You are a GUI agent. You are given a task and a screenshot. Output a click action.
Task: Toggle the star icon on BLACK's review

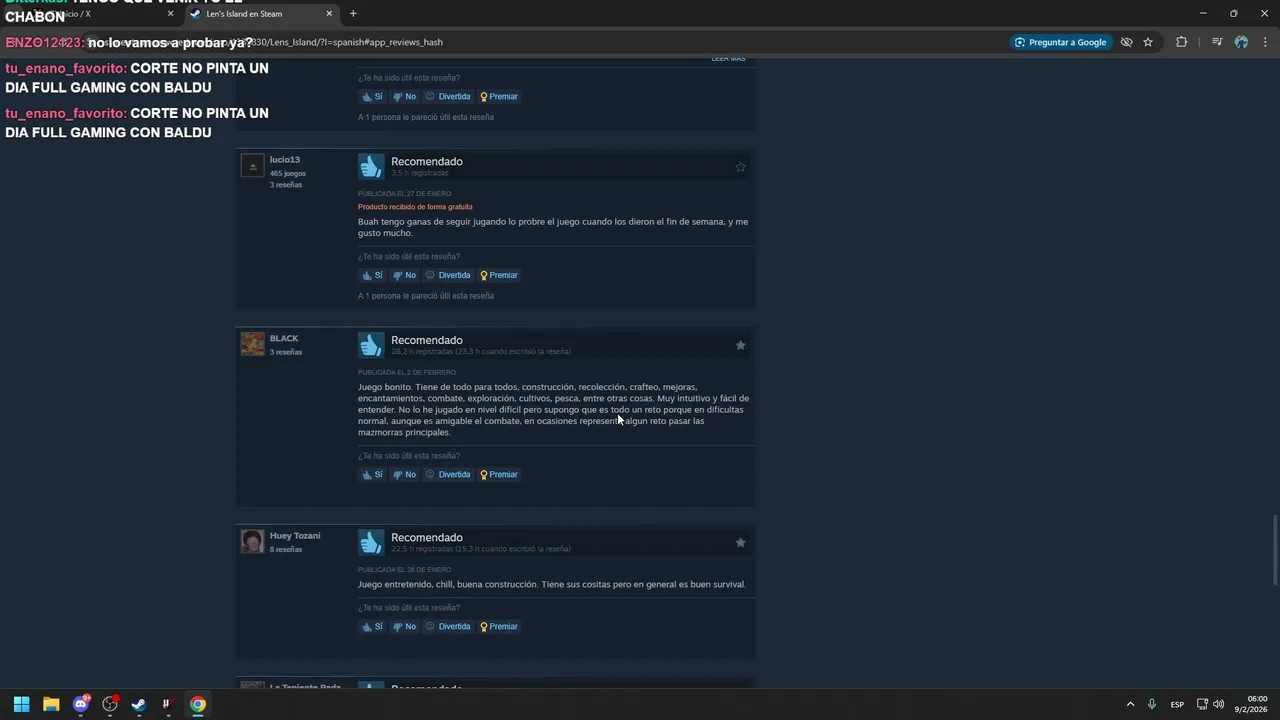click(x=740, y=345)
